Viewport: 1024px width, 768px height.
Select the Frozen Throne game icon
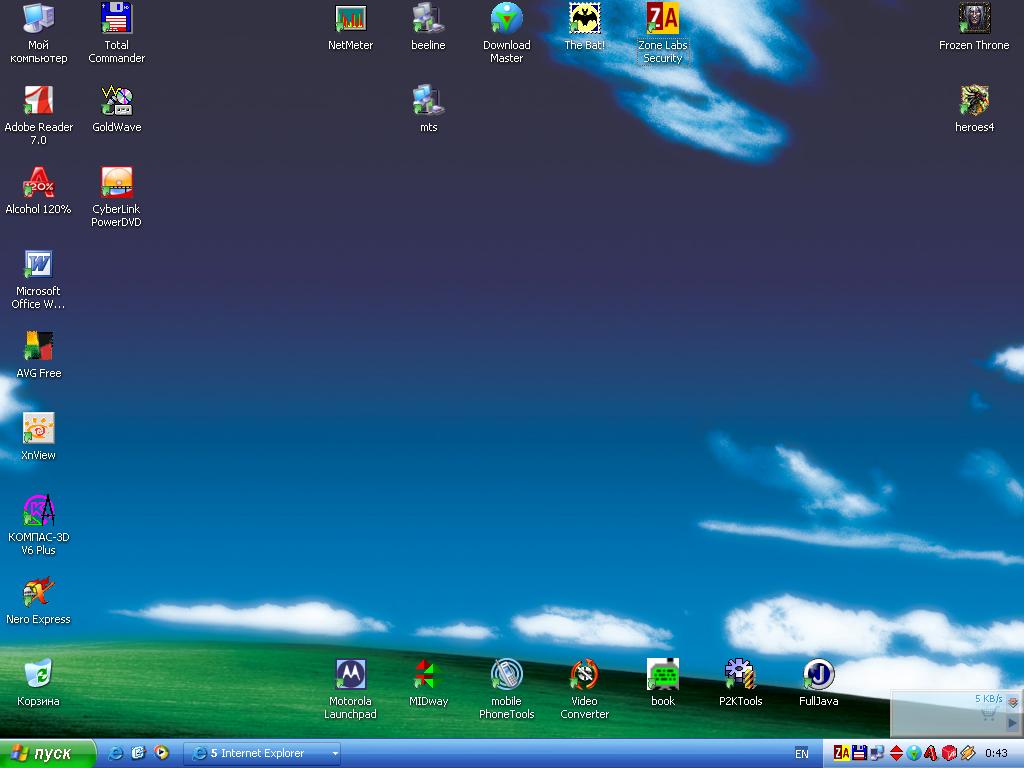click(x=974, y=27)
